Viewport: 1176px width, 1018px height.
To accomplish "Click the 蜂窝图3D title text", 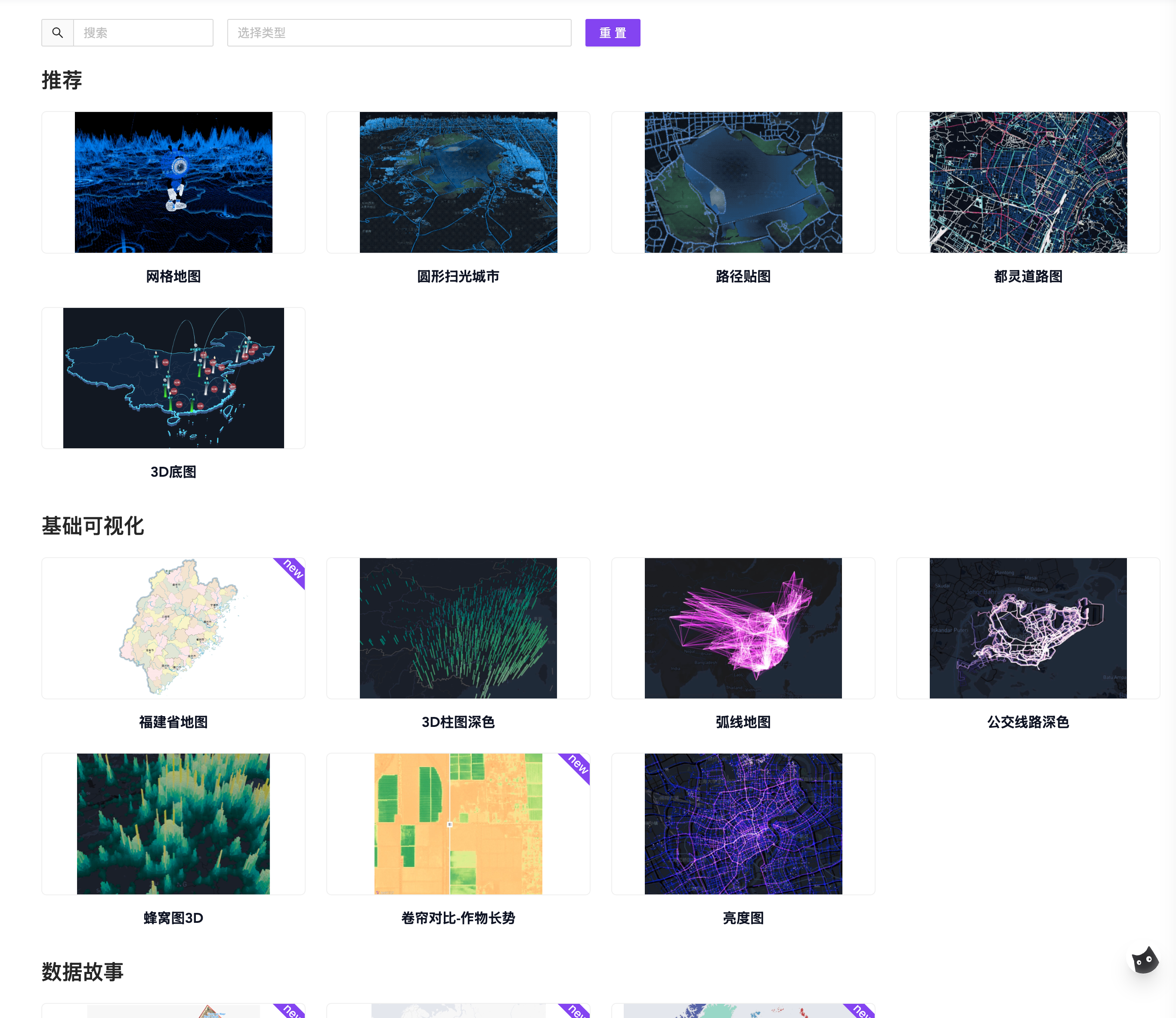I will point(173,918).
